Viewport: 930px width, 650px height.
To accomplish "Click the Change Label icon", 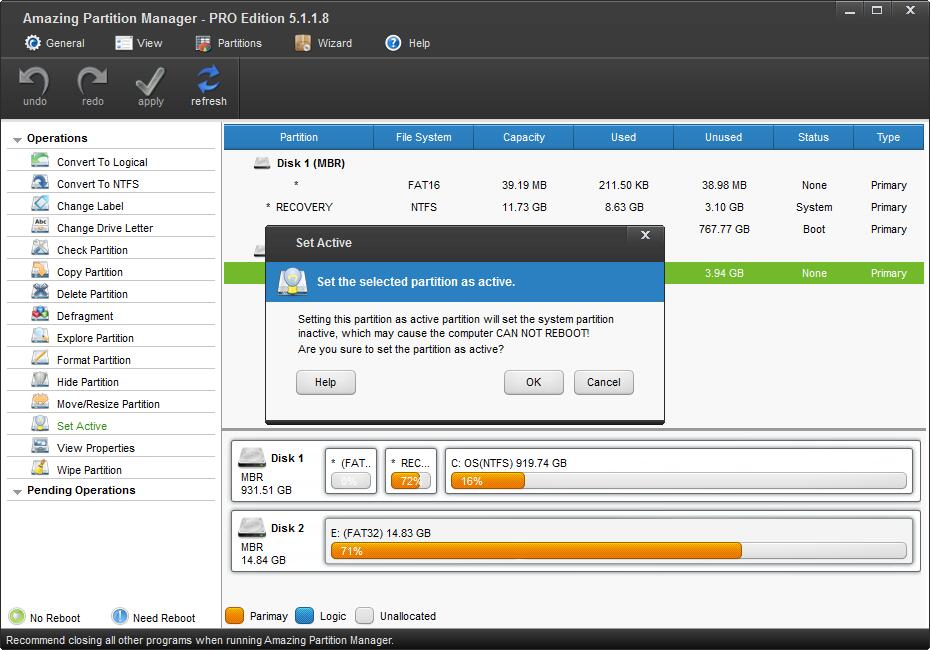I will coord(40,204).
